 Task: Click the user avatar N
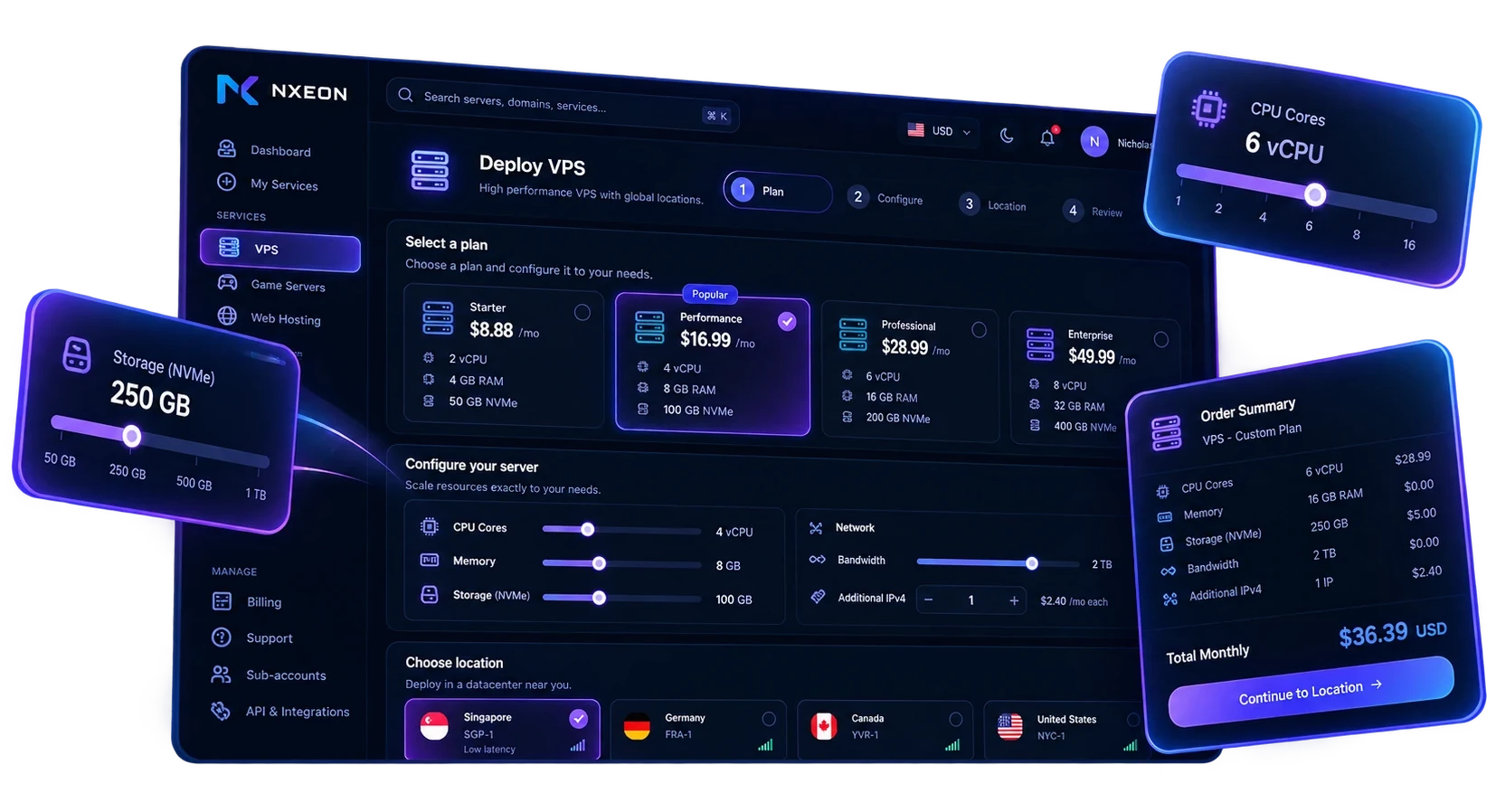[x=1094, y=142]
